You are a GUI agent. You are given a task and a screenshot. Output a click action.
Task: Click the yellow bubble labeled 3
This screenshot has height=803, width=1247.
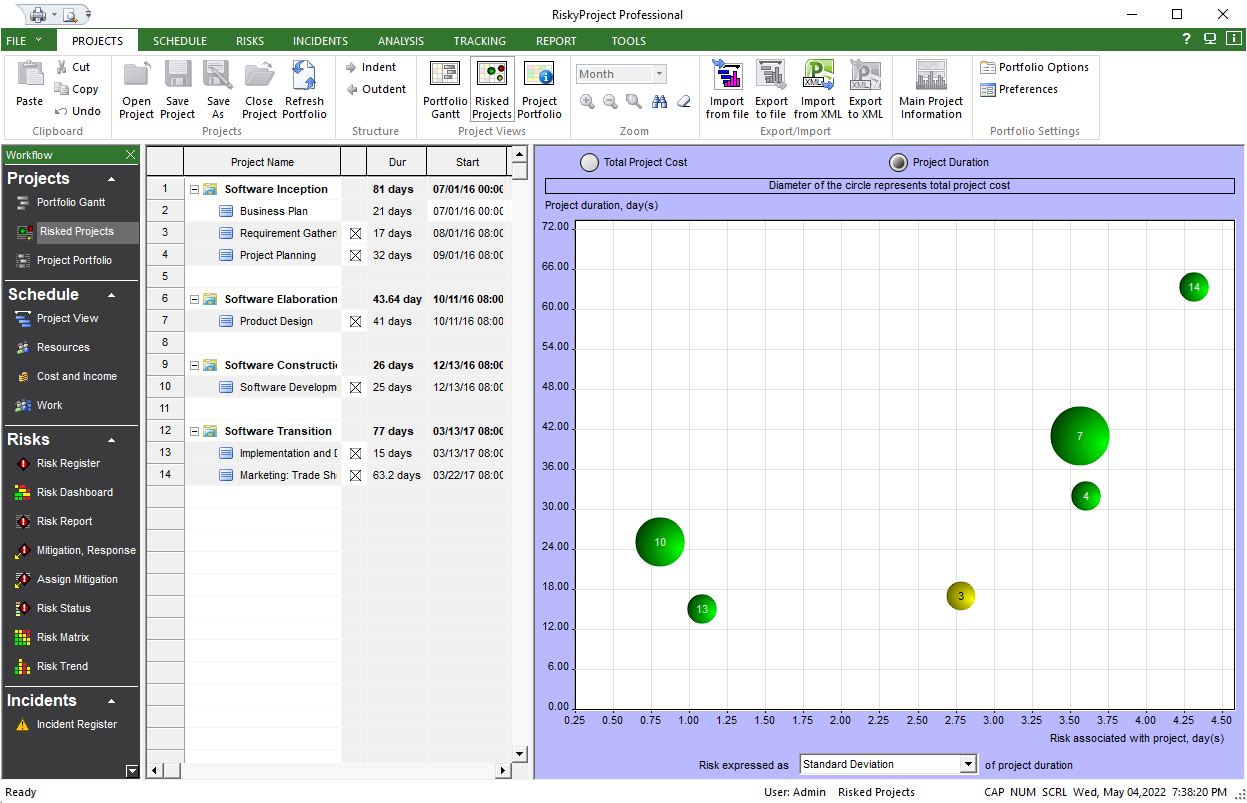960,596
